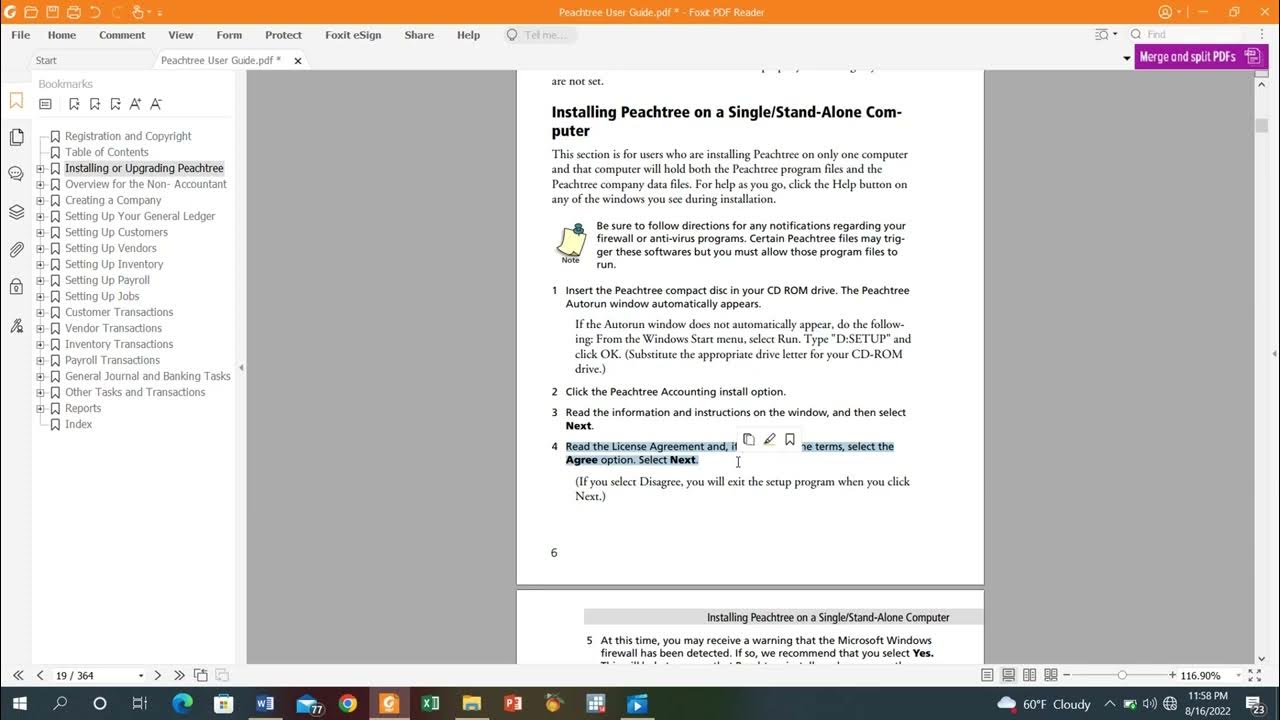Open the Pages thumbnail panel icon
1280x720 pixels.
16,137
